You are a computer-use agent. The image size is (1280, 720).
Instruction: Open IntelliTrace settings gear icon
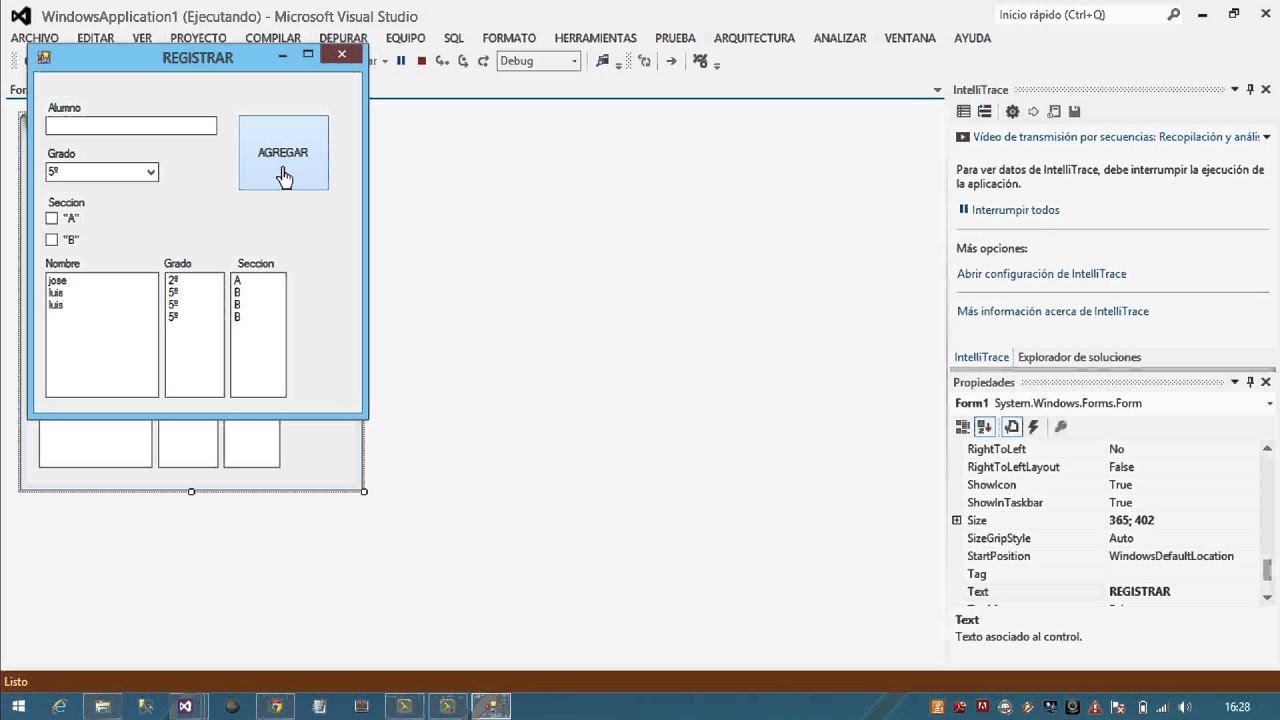pyautogui.click(x=1012, y=112)
